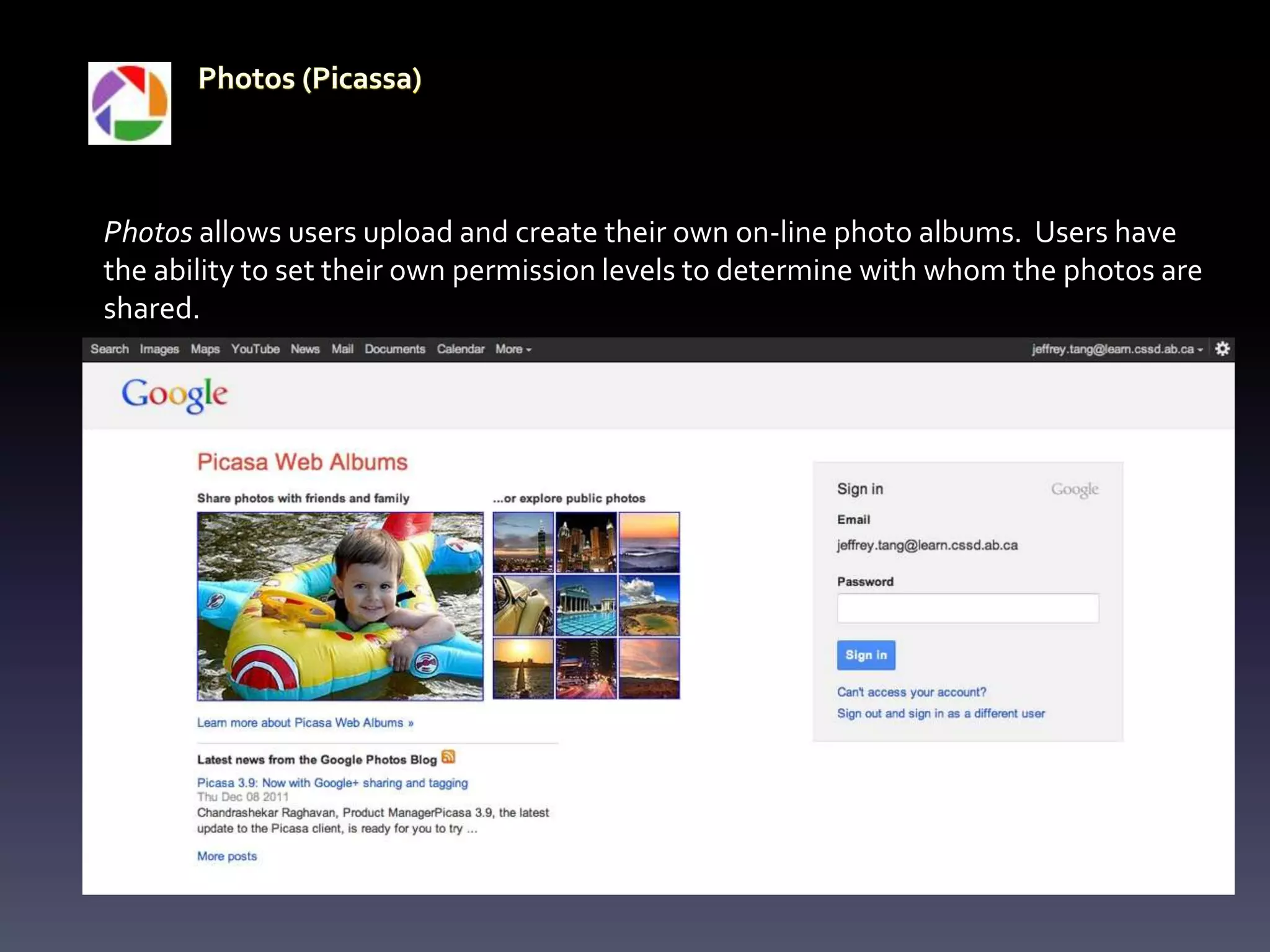Open the sailboat at sunset thumbnail

[x=523, y=669]
